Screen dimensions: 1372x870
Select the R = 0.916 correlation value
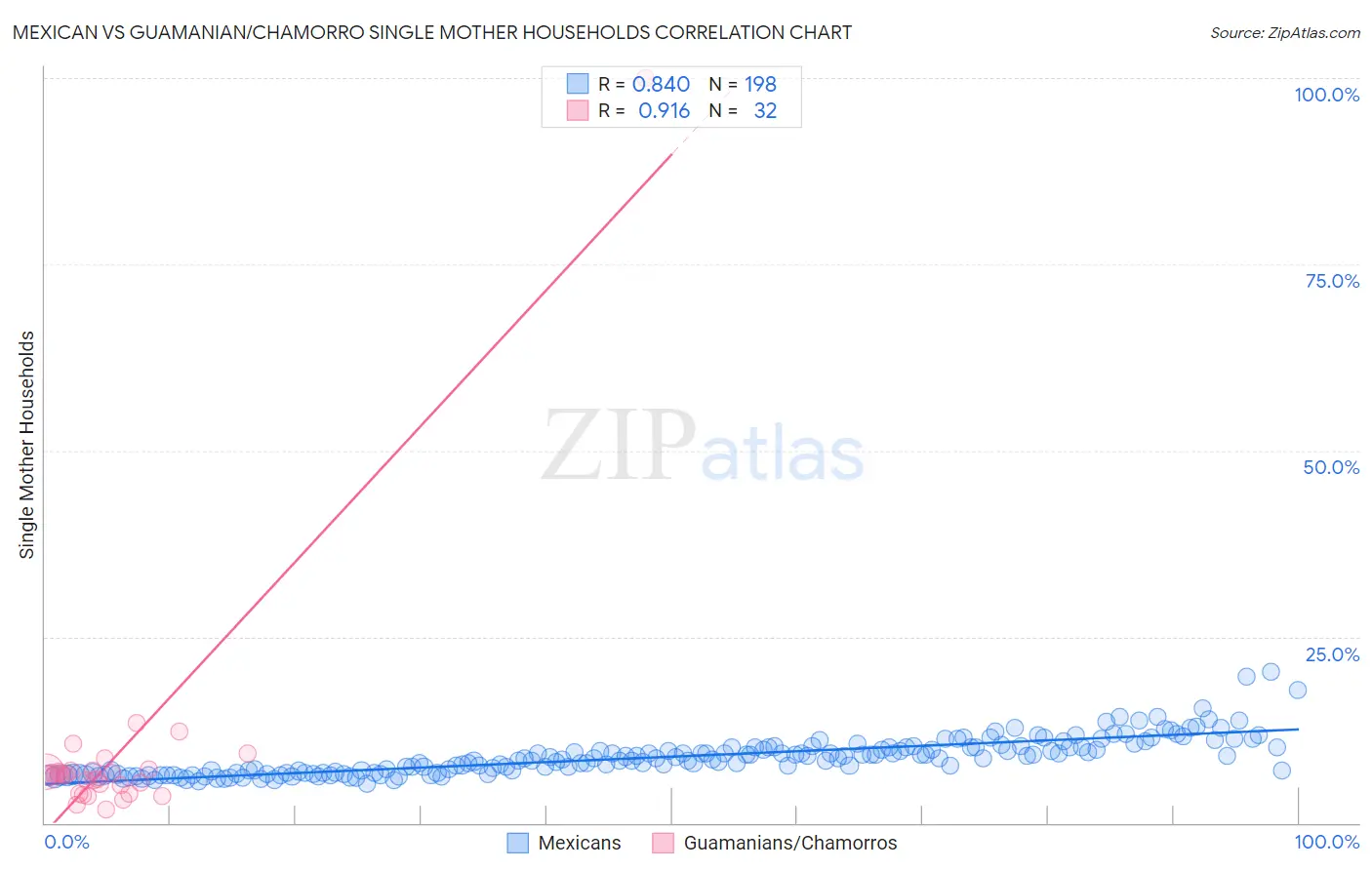click(x=644, y=110)
